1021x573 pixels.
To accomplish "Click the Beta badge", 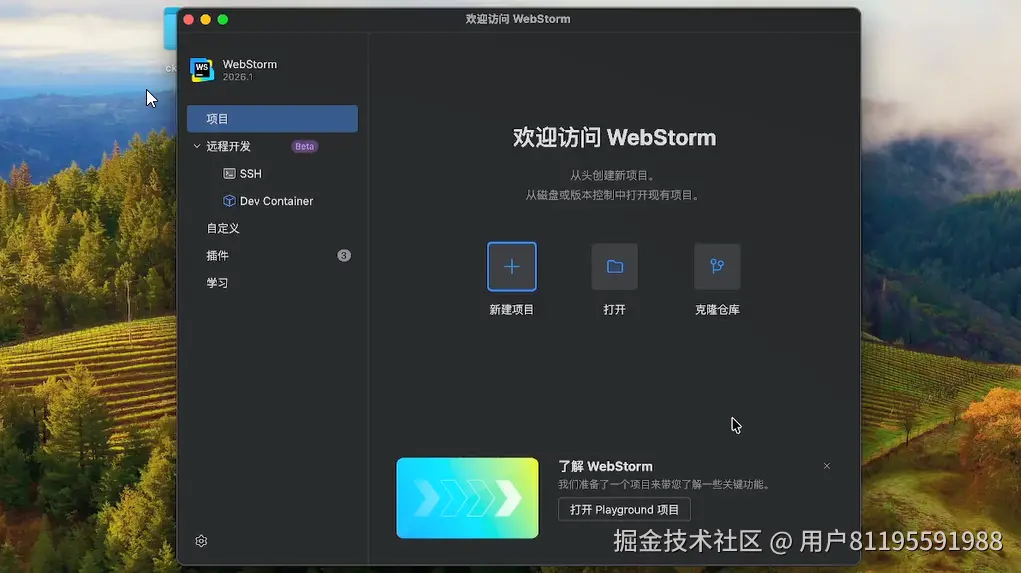I will pyautogui.click(x=304, y=146).
